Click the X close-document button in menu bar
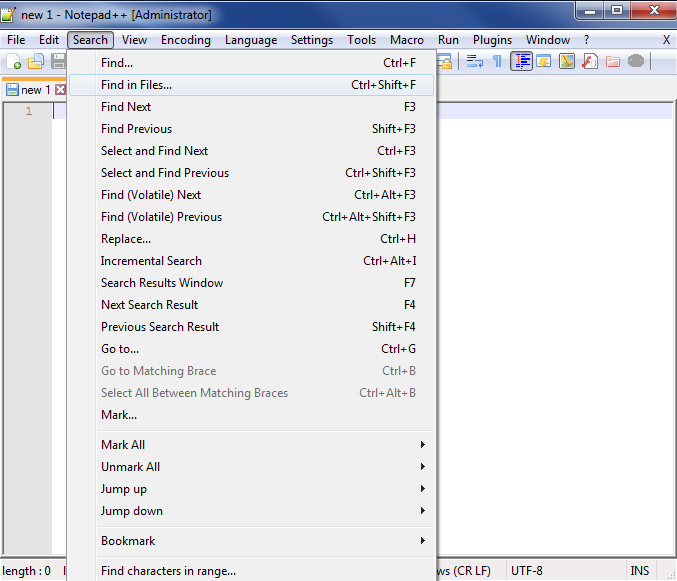The image size is (677, 581). click(x=666, y=40)
